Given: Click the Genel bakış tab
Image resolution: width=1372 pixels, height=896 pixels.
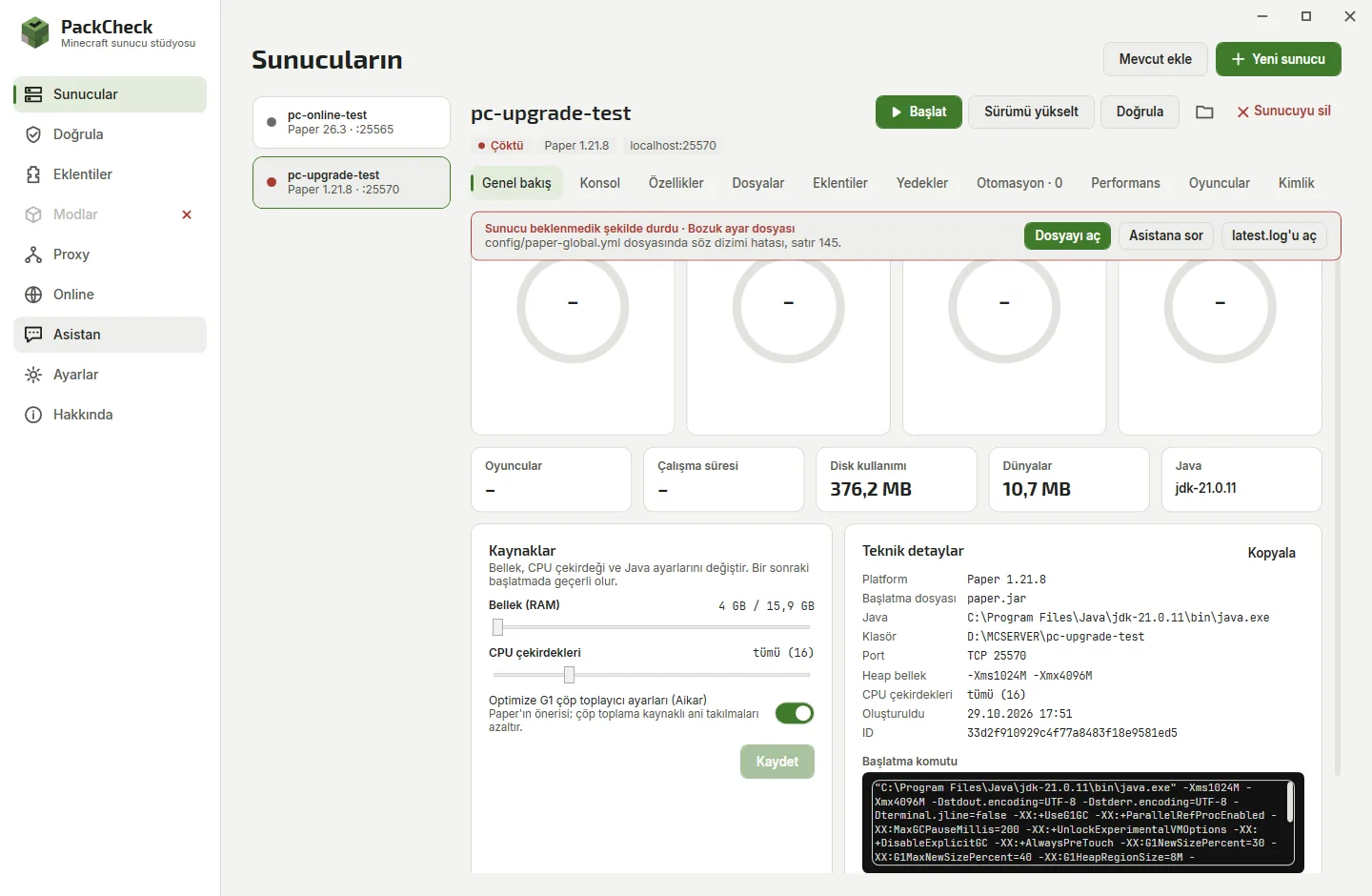Looking at the screenshot, I should click(516, 183).
